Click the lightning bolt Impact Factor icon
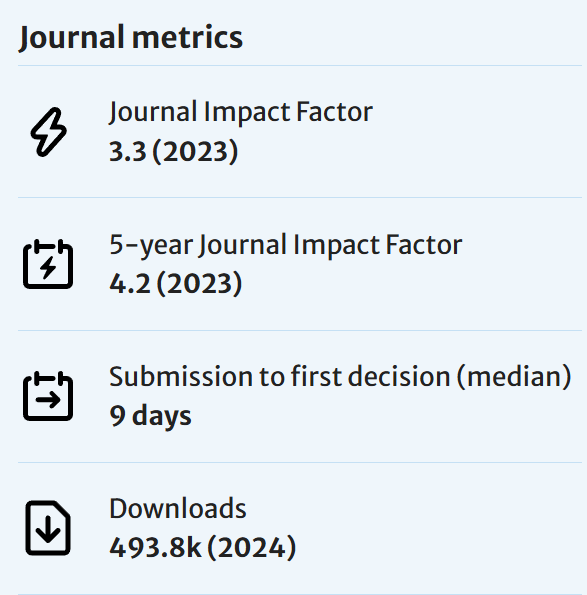 coord(49,132)
